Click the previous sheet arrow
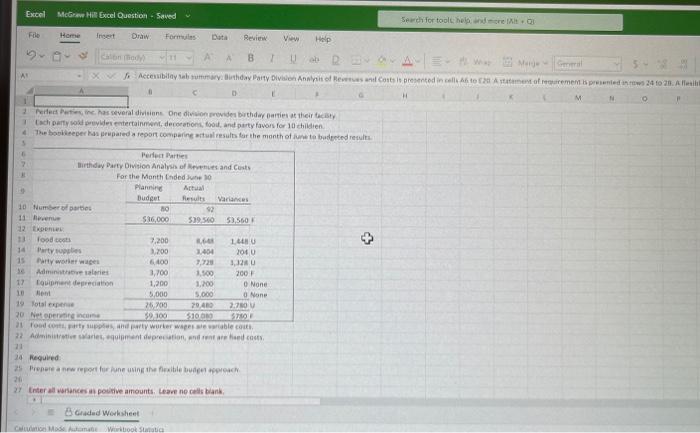 (x=17, y=412)
